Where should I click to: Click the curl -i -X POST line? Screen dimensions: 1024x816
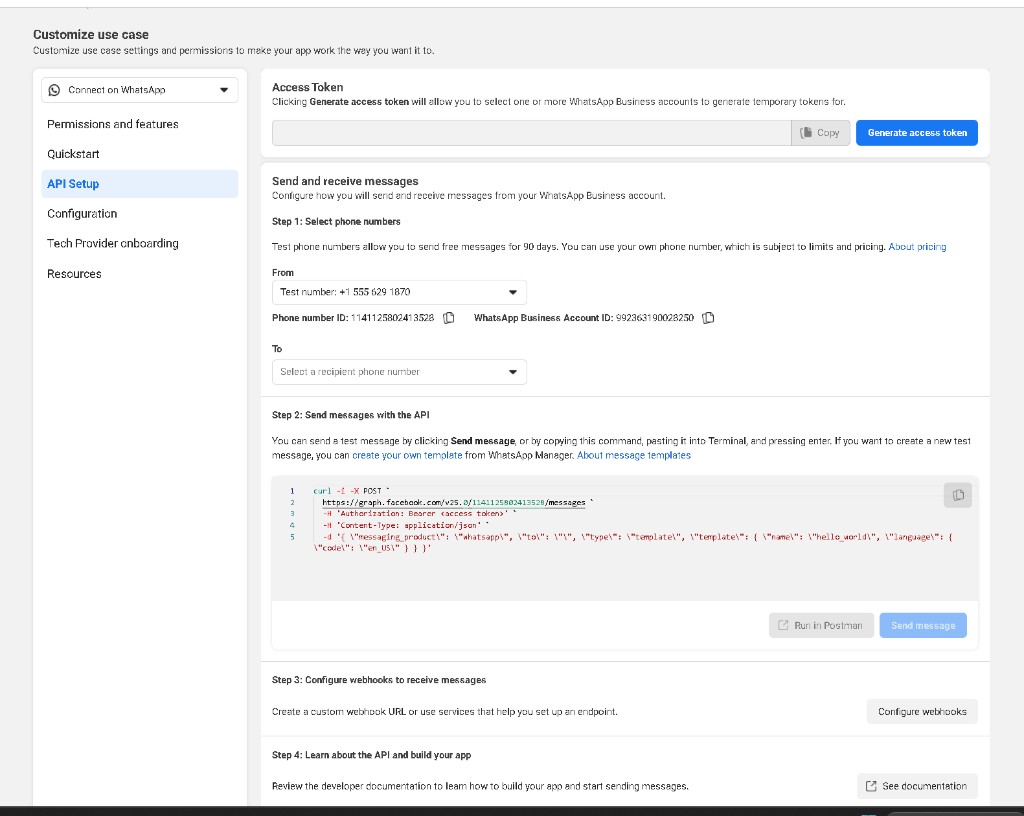(351, 491)
